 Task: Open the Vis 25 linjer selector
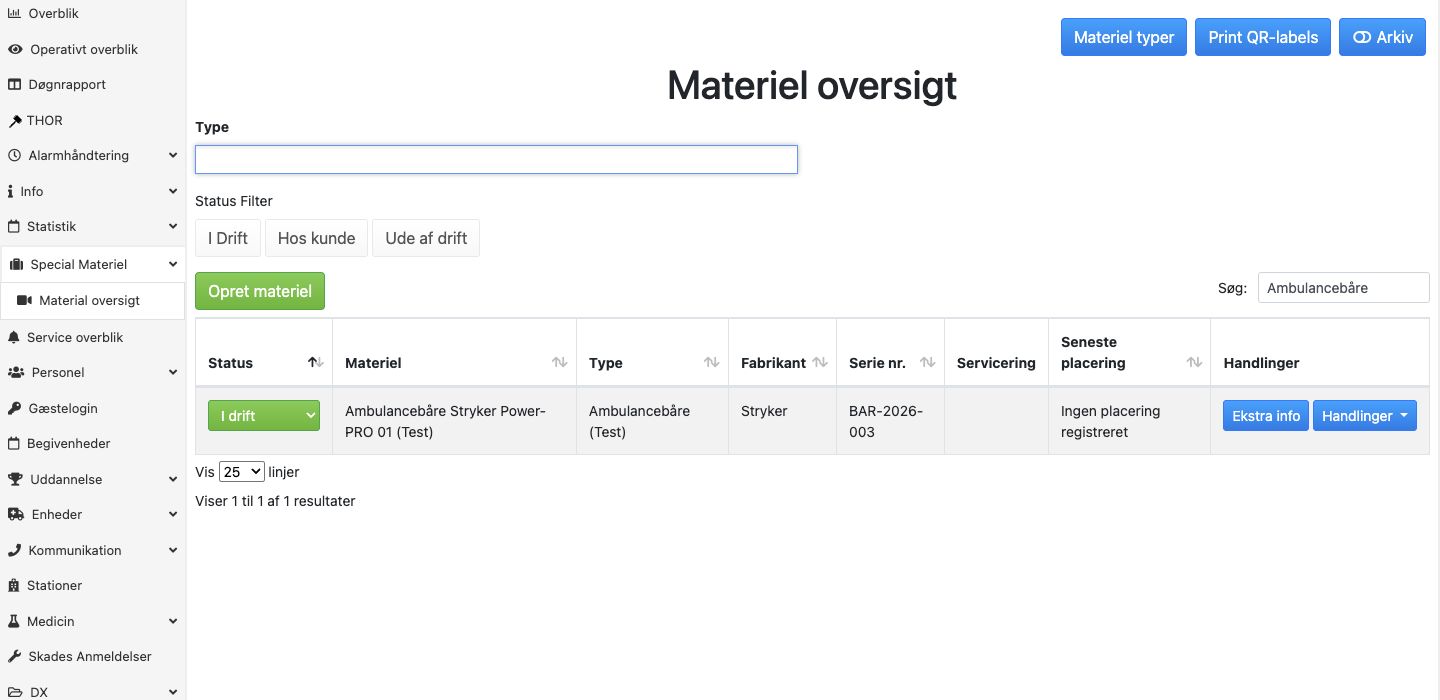tap(241, 471)
